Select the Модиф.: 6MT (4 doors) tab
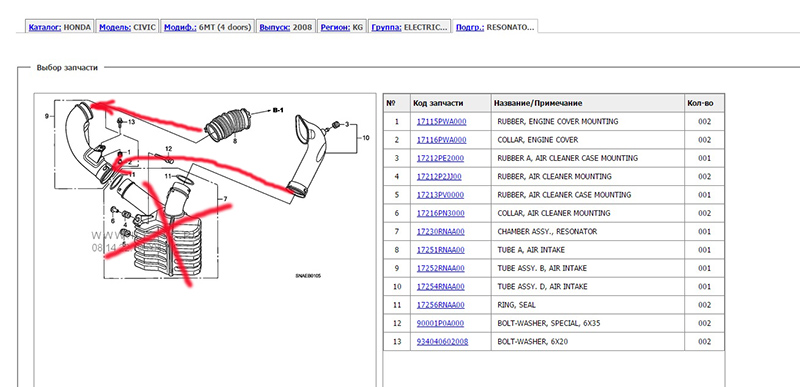The width and height of the screenshot is (800, 387). 207,27
